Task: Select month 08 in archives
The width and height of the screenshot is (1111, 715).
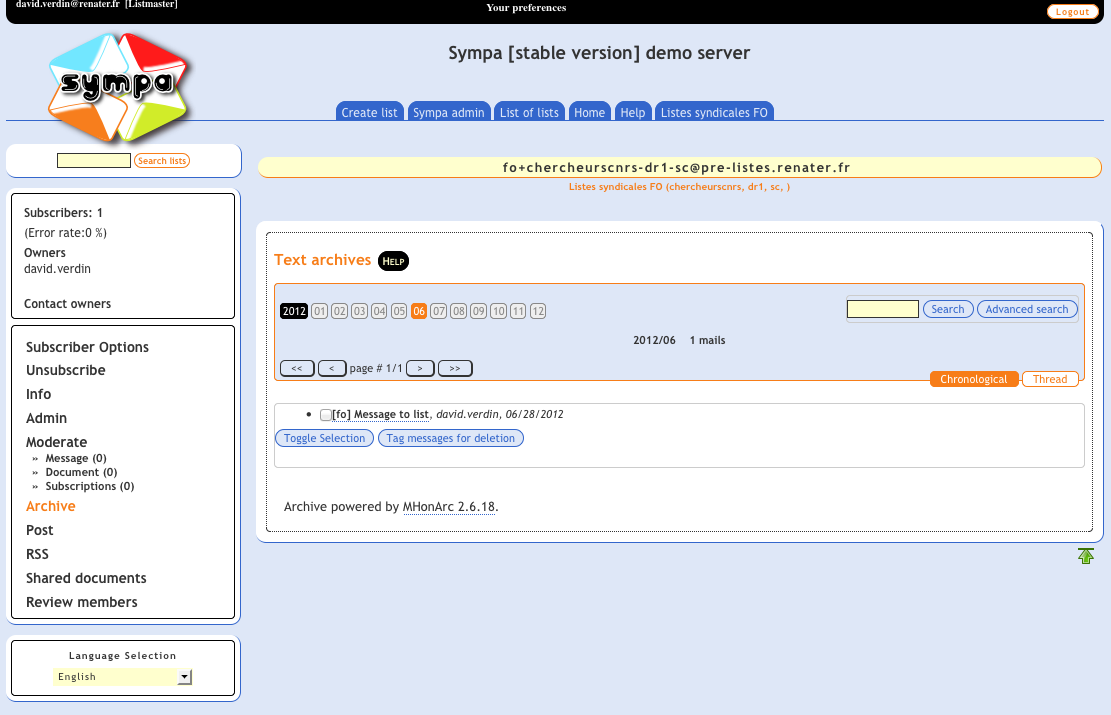Action: point(458,311)
